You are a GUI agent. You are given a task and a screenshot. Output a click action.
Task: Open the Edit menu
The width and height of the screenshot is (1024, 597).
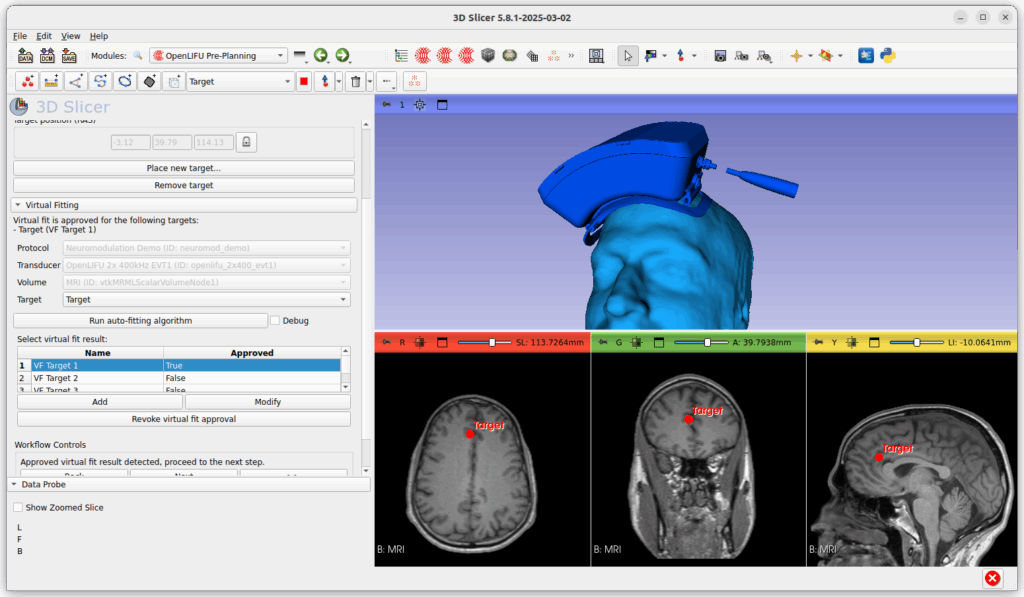[44, 36]
